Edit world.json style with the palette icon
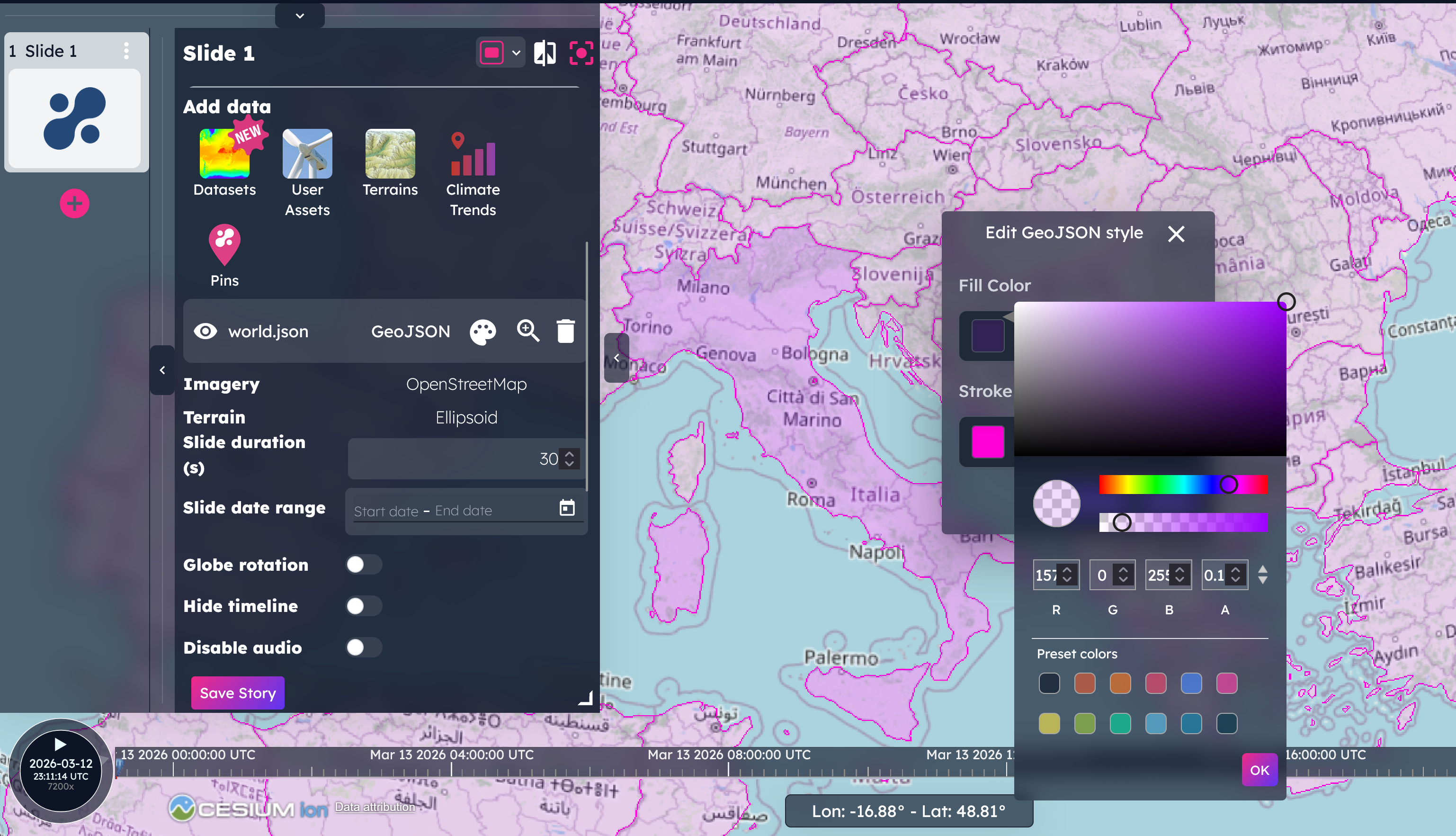 pyautogui.click(x=482, y=332)
